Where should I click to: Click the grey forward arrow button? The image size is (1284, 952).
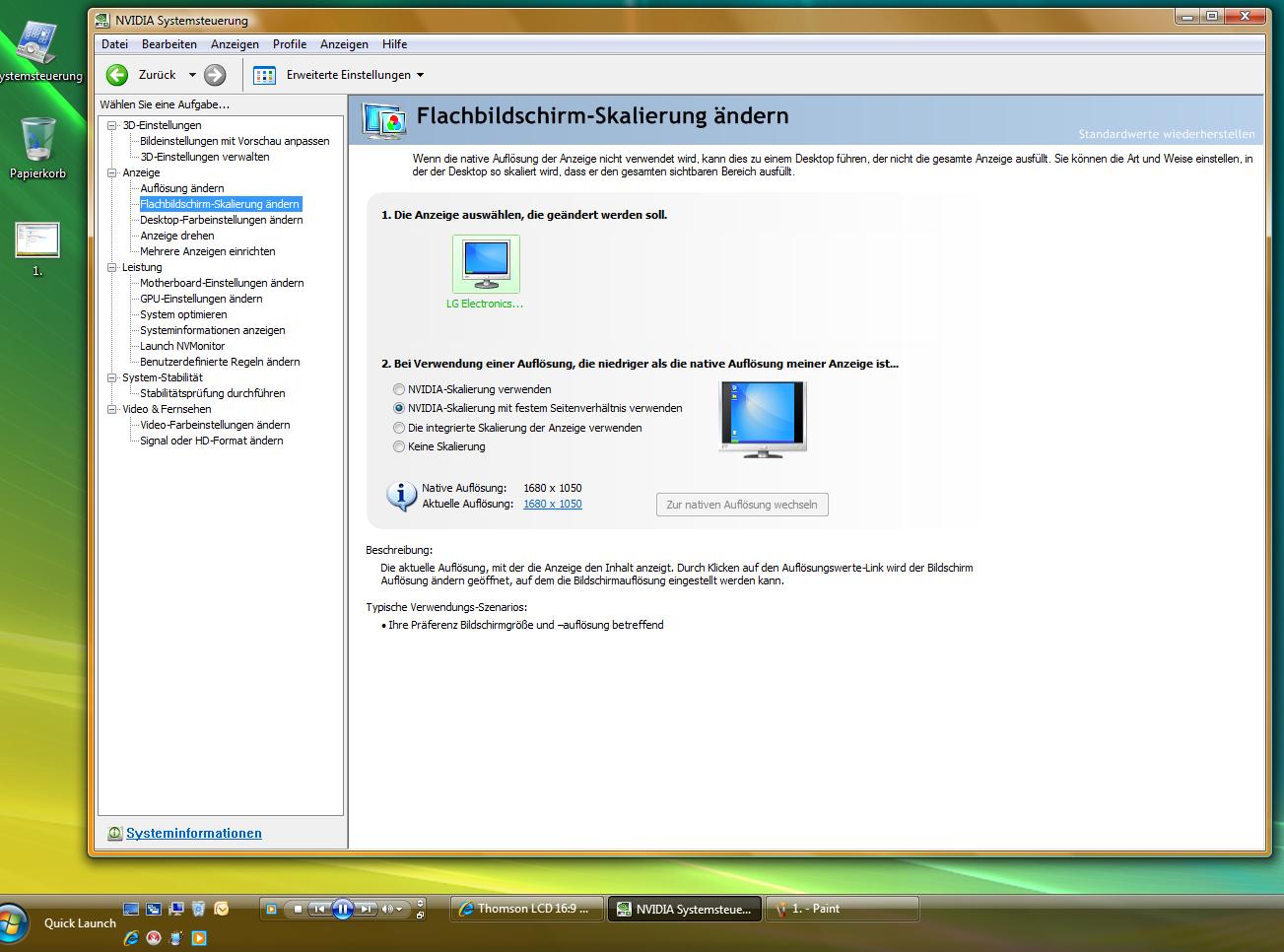click(x=215, y=75)
